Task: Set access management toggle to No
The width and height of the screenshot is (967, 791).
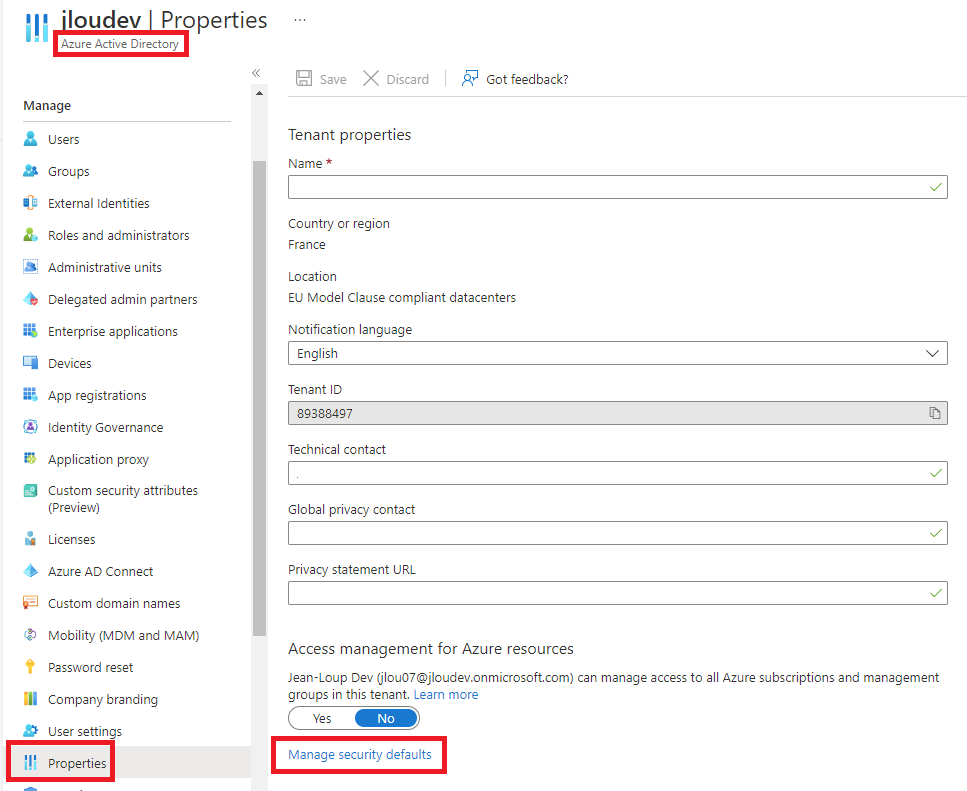Action: (386, 718)
